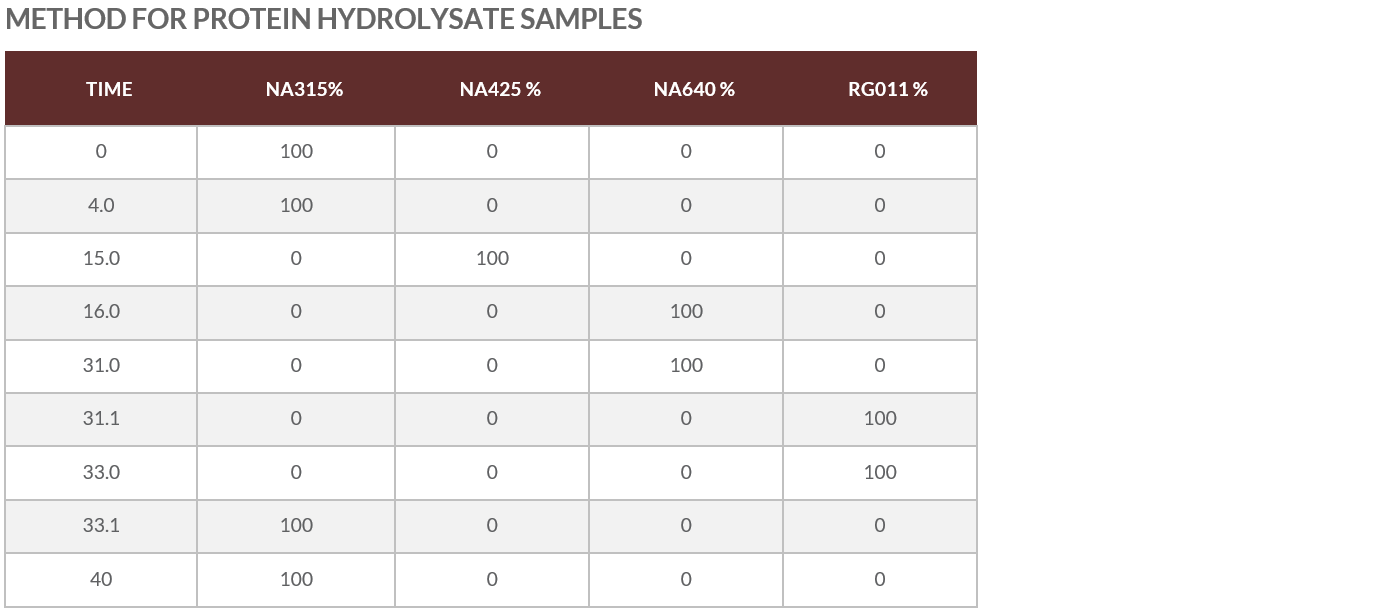1376x615 pixels.
Task: Click the TIME column header
Action: point(109,89)
